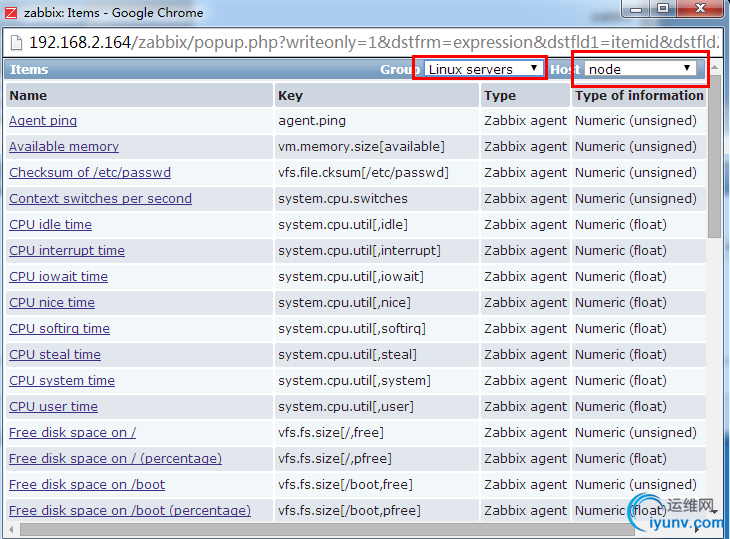
Task: Click the vfs.fs.size[/boot,pfree] key cell
Action: tap(377, 511)
